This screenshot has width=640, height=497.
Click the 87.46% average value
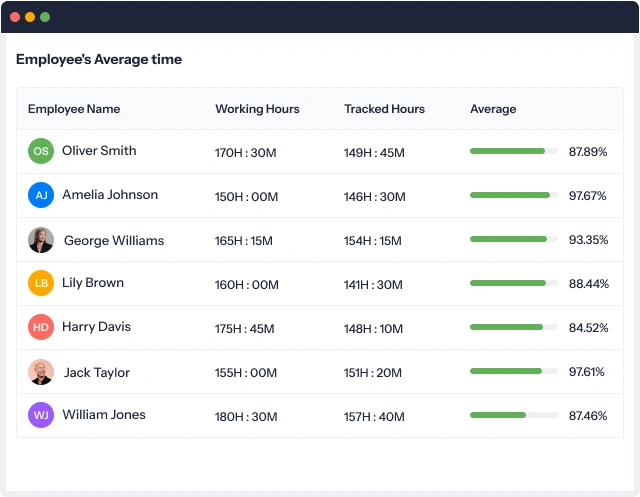[x=588, y=416]
